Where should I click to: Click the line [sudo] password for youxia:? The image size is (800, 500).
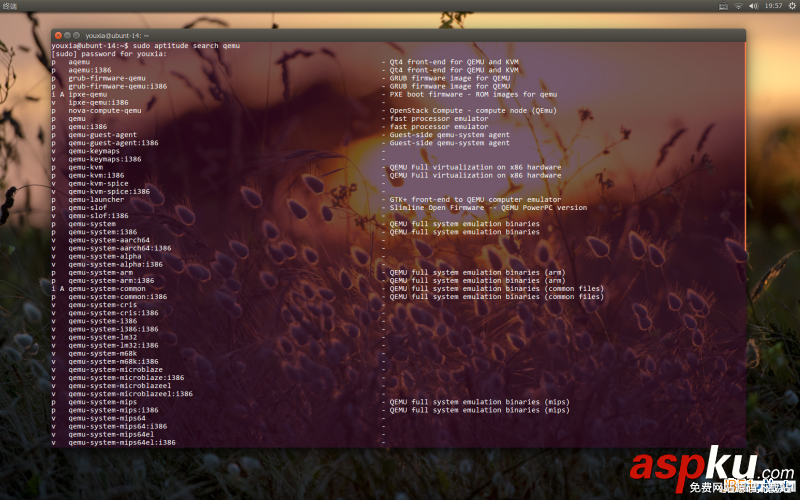click(109, 54)
